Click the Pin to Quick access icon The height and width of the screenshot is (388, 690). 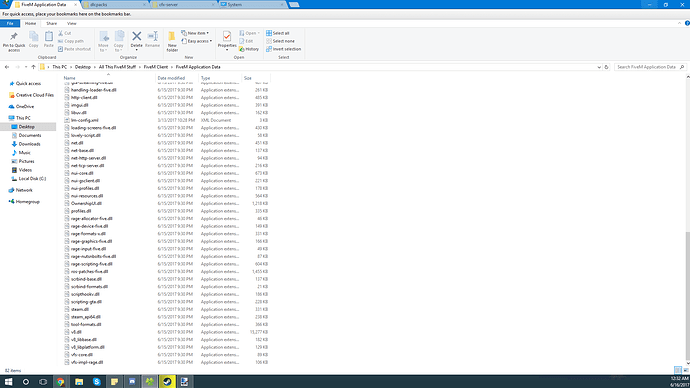[14, 37]
